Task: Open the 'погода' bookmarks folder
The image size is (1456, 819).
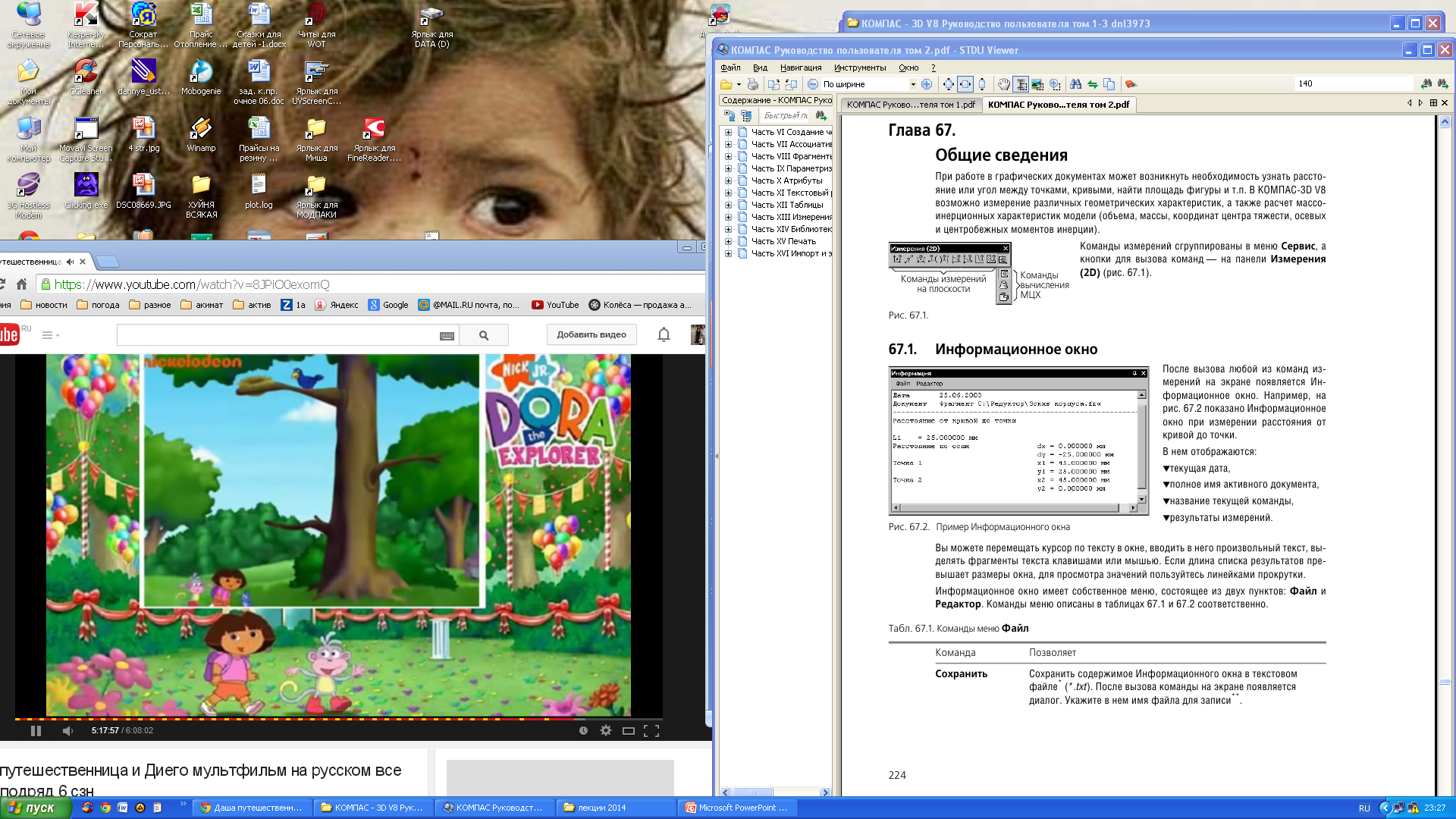Action: [x=99, y=305]
